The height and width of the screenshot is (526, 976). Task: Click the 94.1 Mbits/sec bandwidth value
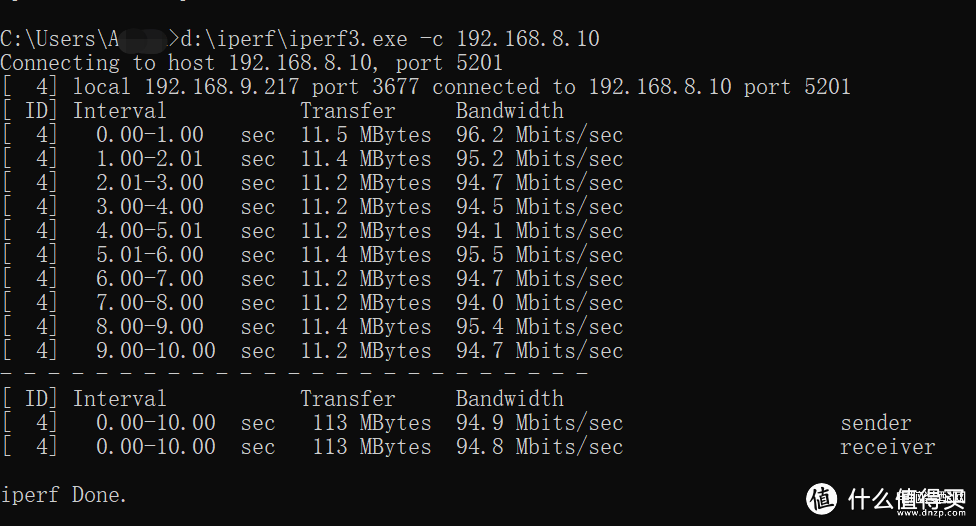pyautogui.click(x=539, y=231)
